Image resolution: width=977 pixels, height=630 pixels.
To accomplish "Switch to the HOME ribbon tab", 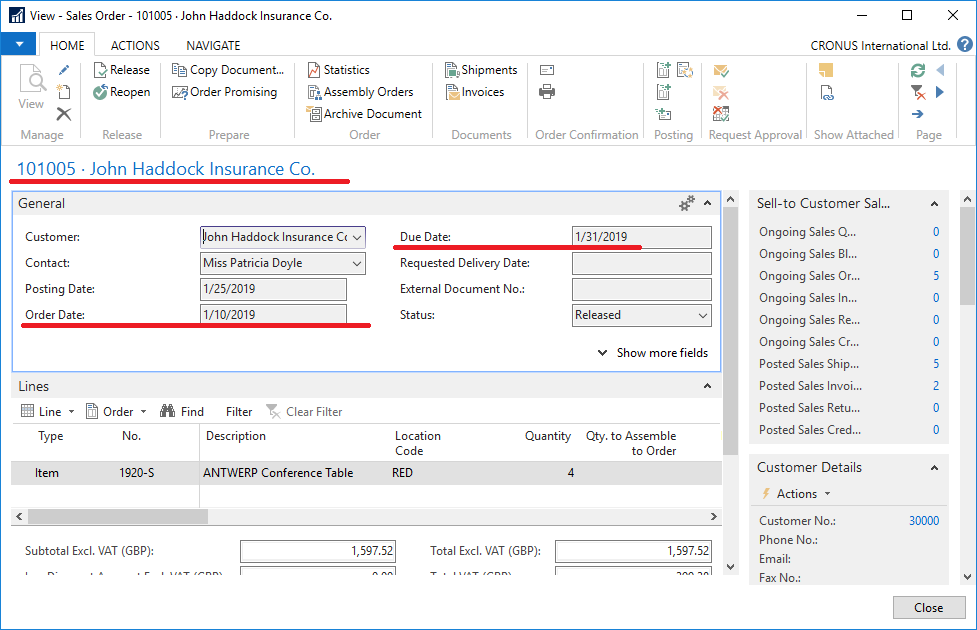I will [x=67, y=45].
